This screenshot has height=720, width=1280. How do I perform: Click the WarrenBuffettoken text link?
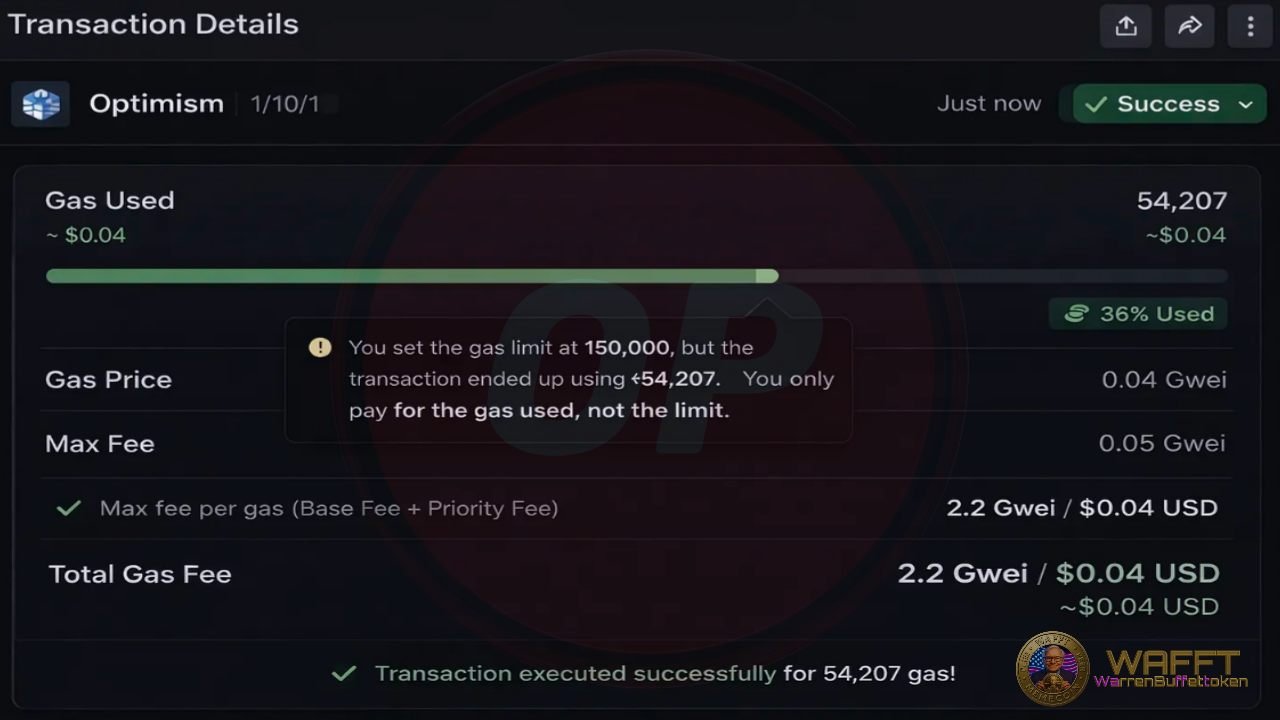tap(1171, 682)
